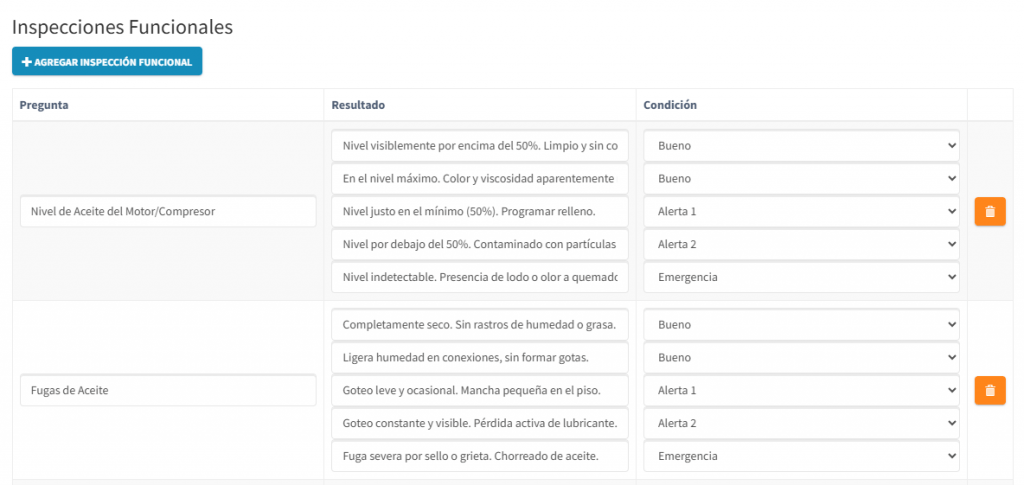The image size is (1024, 485).
Task: Edit result field 'Nivel visiblemente por encima del 50%'
Action: click(x=480, y=146)
